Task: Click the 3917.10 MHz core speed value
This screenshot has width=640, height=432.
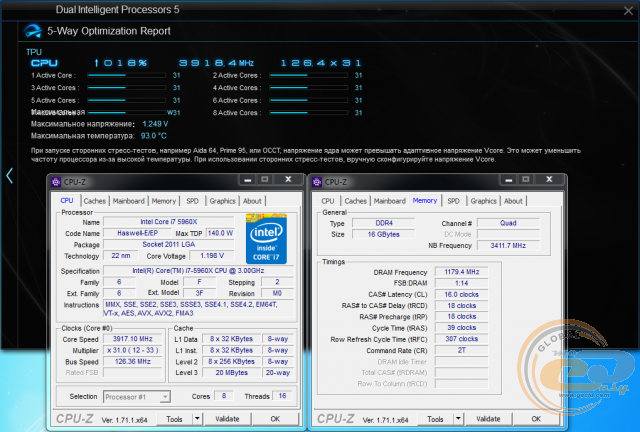Action: (x=133, y=339)
